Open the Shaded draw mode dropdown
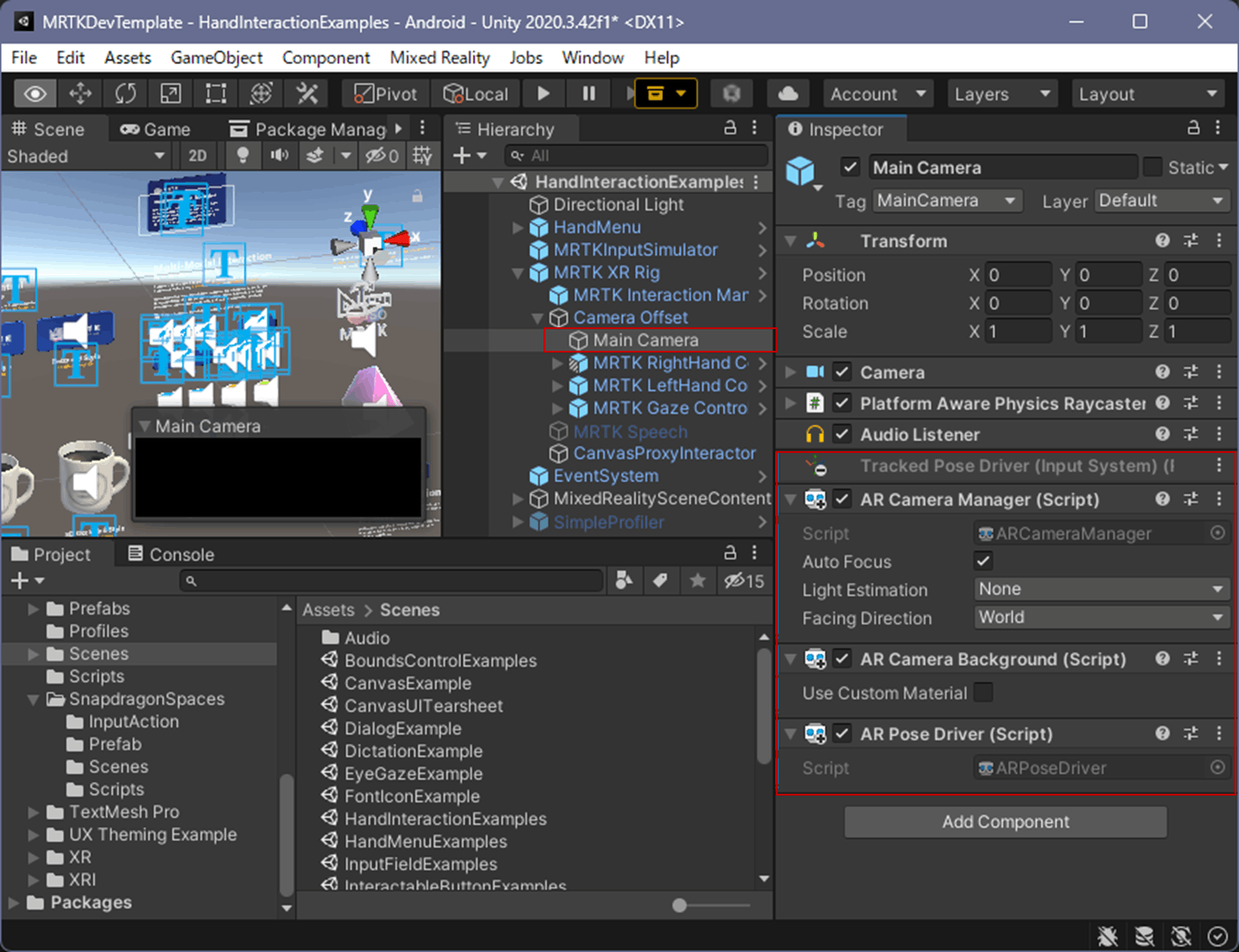 (86, 156)
